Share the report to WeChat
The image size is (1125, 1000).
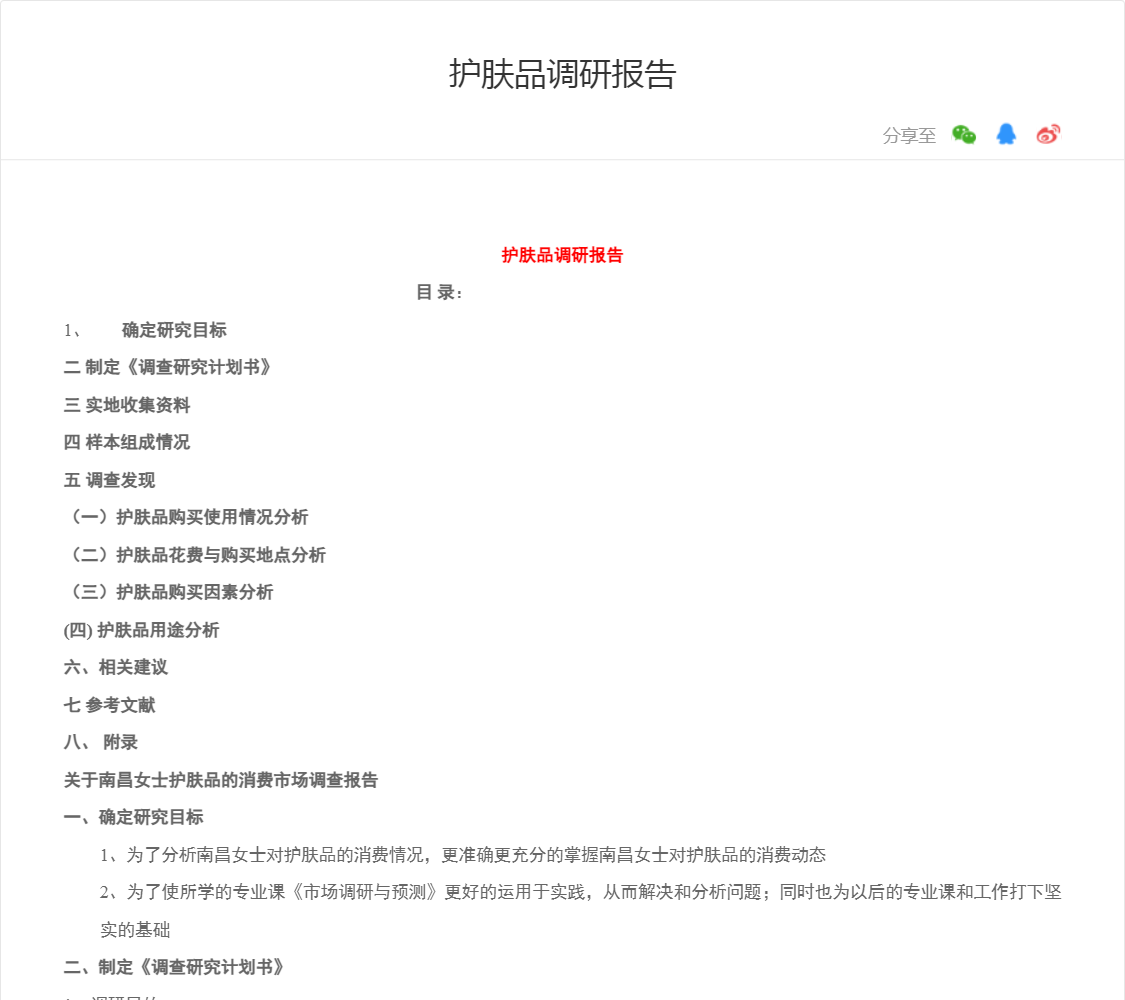click(964, 135)
